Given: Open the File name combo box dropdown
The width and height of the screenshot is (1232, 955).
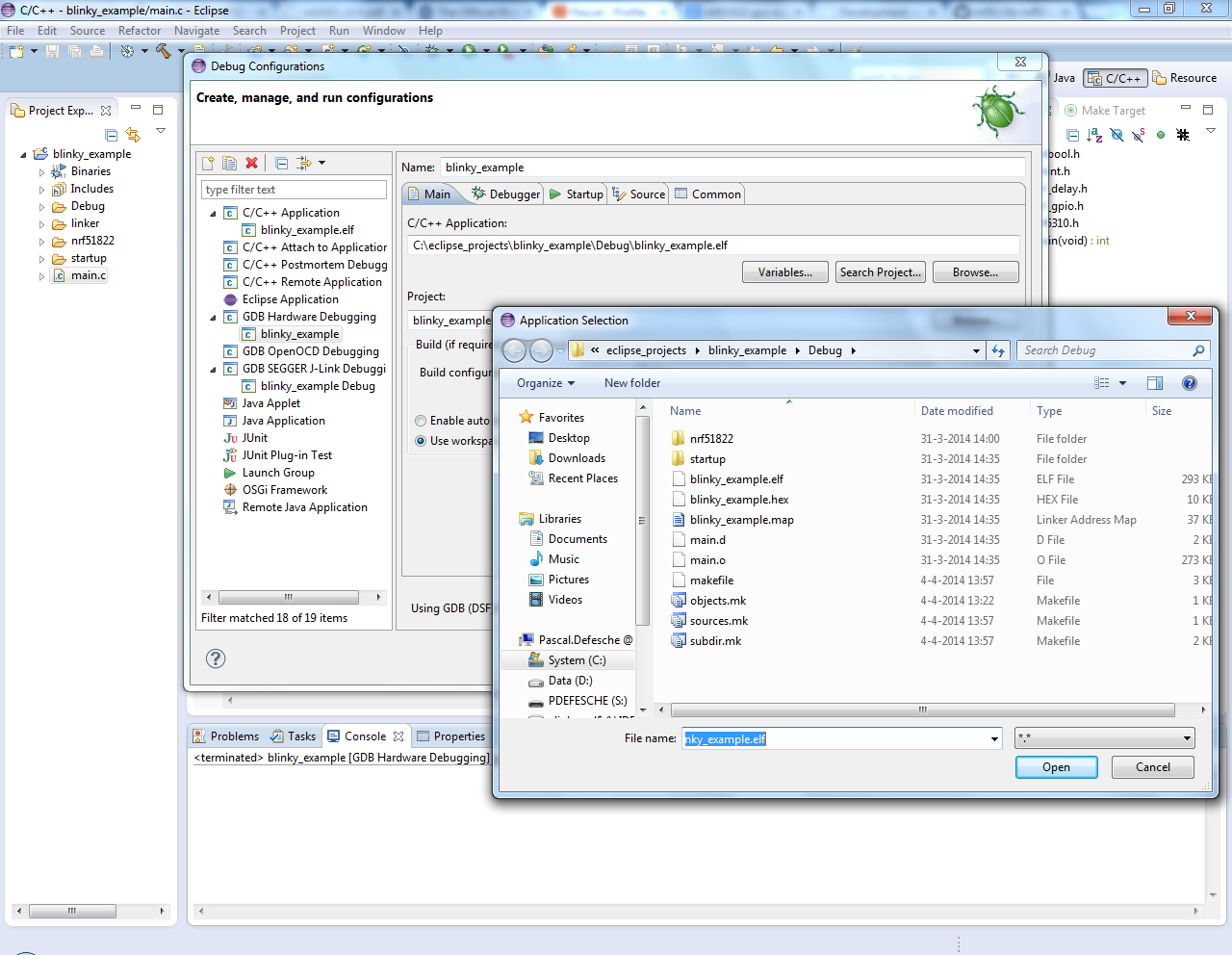Looking at the screenshot, I should click(x=994, y=739).
